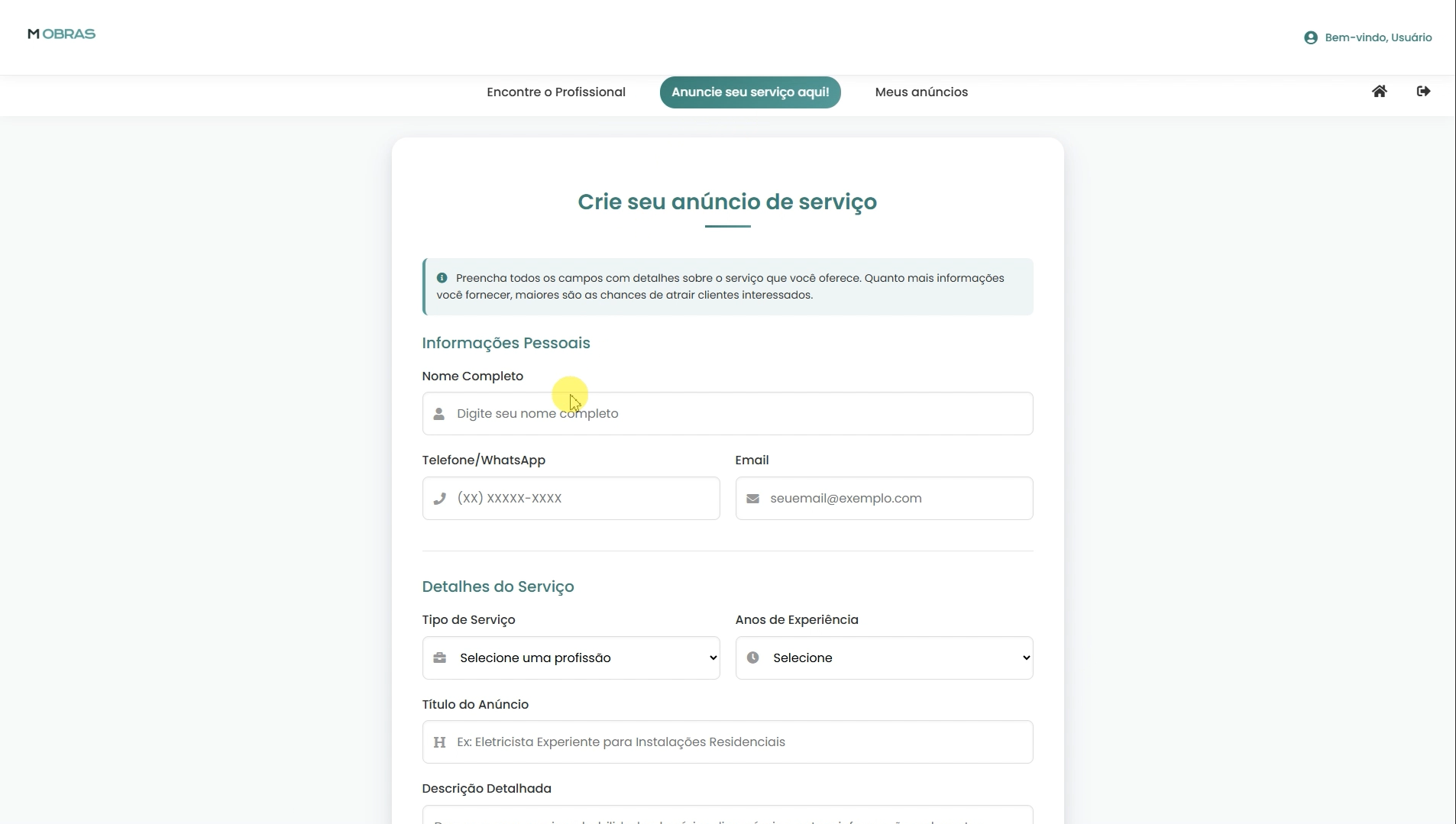Click the envelope icon in Email field
This screenshot has height=824, width=1456.
pos(752,499)
